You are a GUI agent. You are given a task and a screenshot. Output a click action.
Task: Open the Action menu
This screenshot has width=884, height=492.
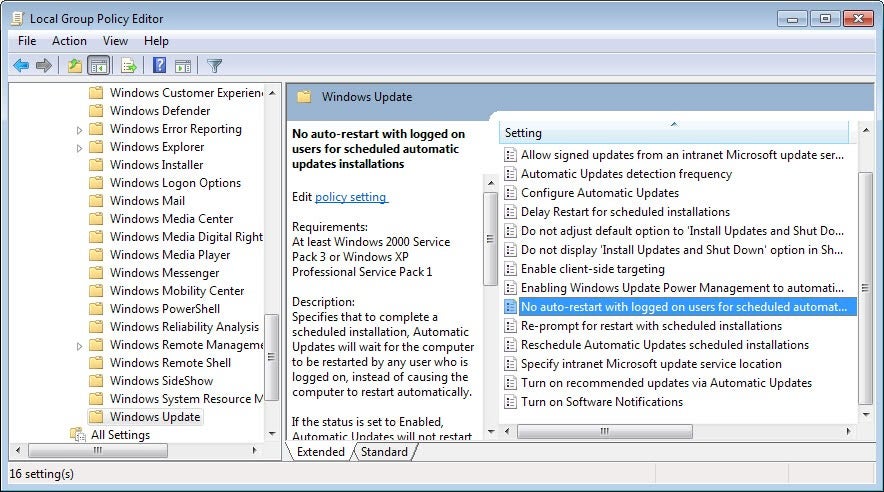69,41
